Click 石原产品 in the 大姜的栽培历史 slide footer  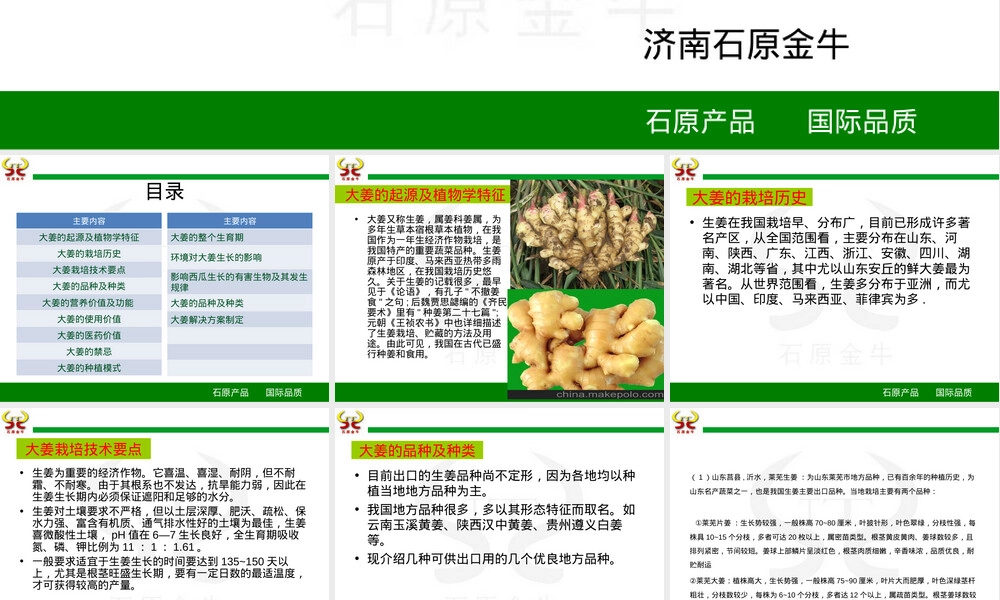click(901, 393)
